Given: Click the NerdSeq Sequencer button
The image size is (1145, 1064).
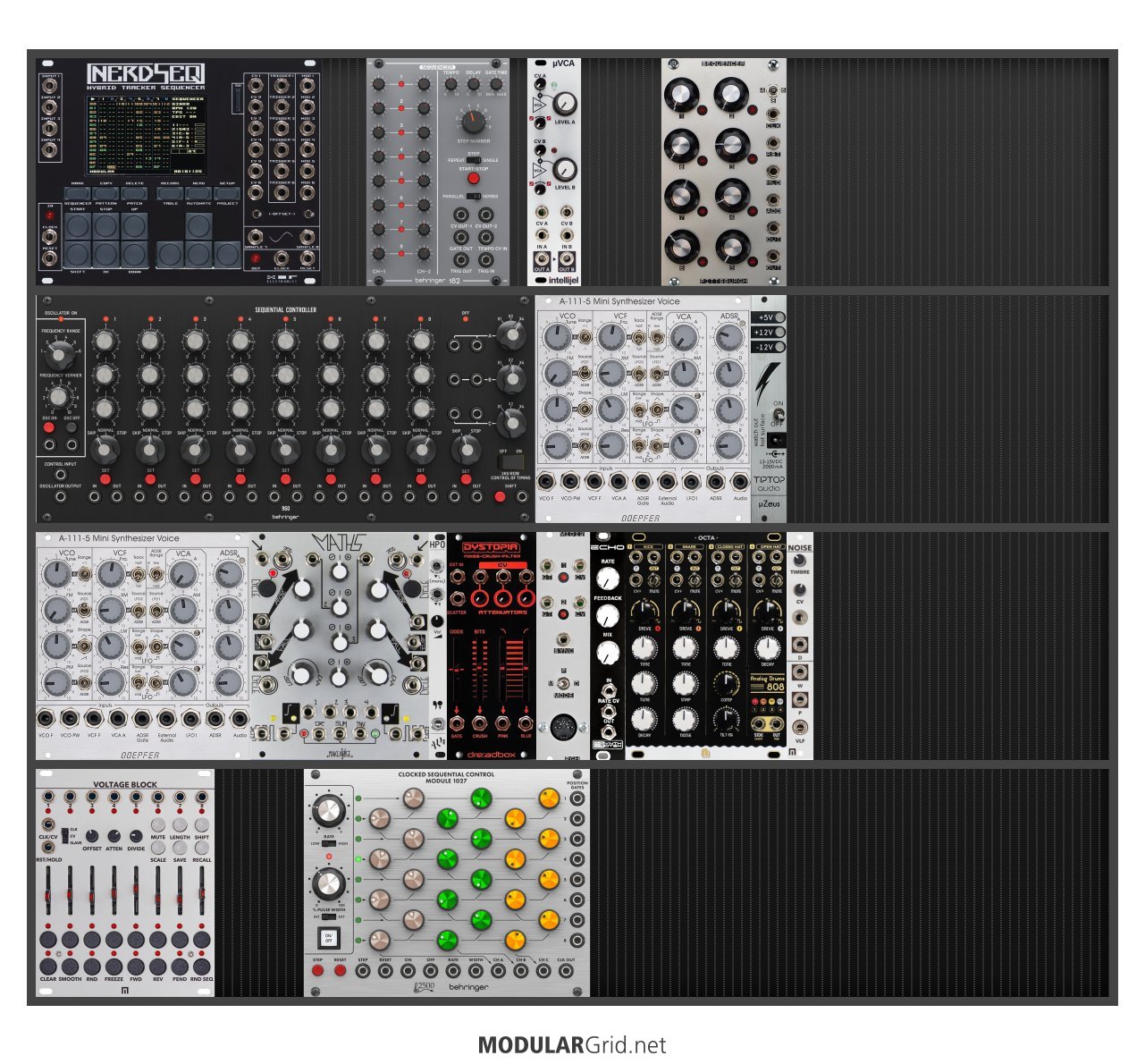Looking at the screenshot, I should coord(78,193).
